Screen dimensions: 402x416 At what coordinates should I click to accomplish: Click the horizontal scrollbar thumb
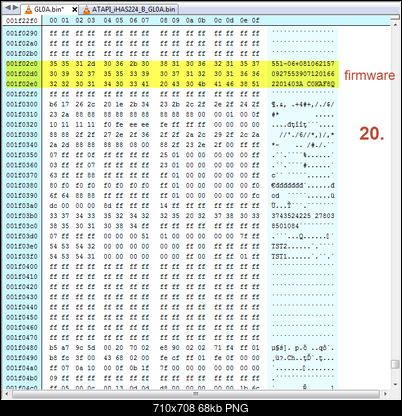[x=196, y=394]
